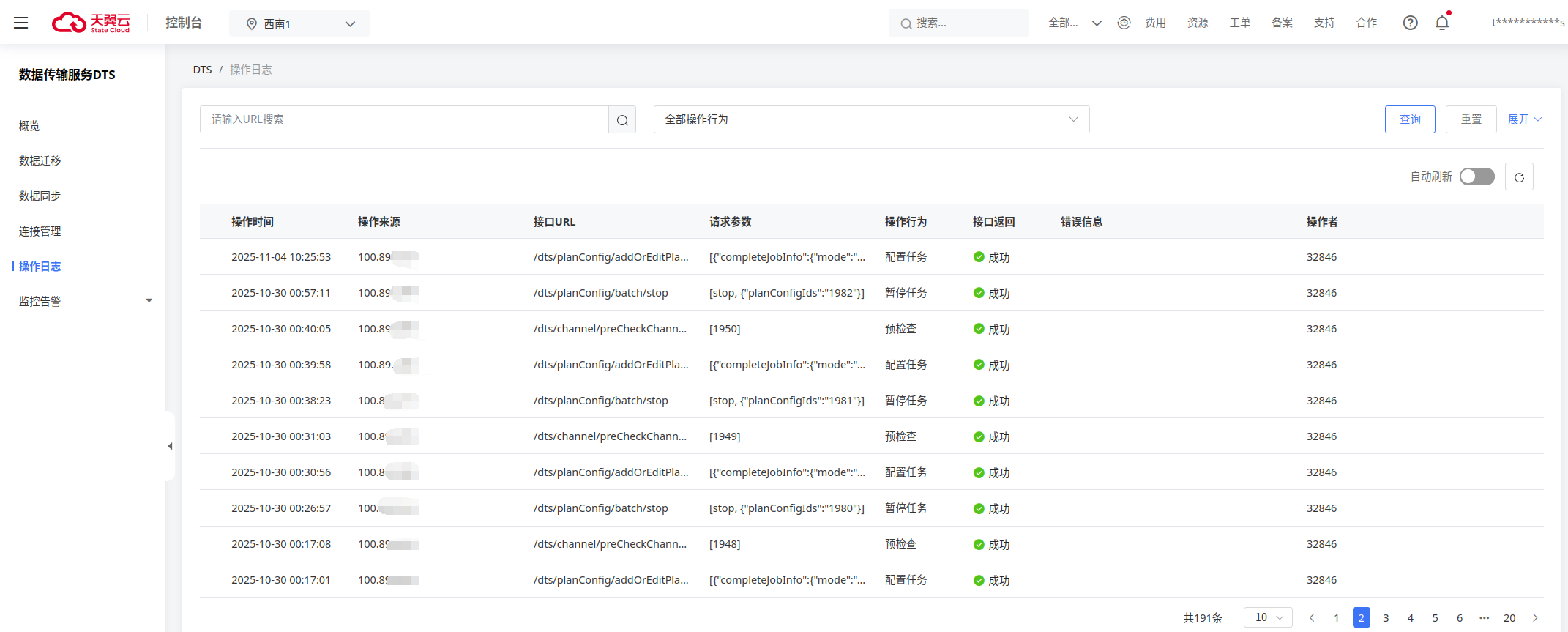
Task: Change the page size dropdown showing 10
Action: tap(1268, 617)
